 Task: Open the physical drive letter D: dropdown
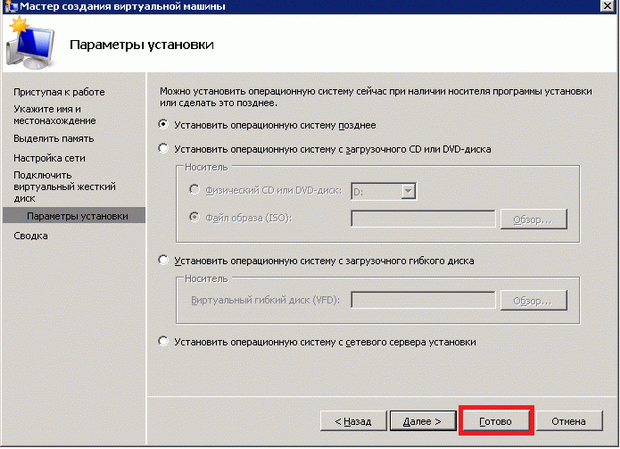[407, 190]
